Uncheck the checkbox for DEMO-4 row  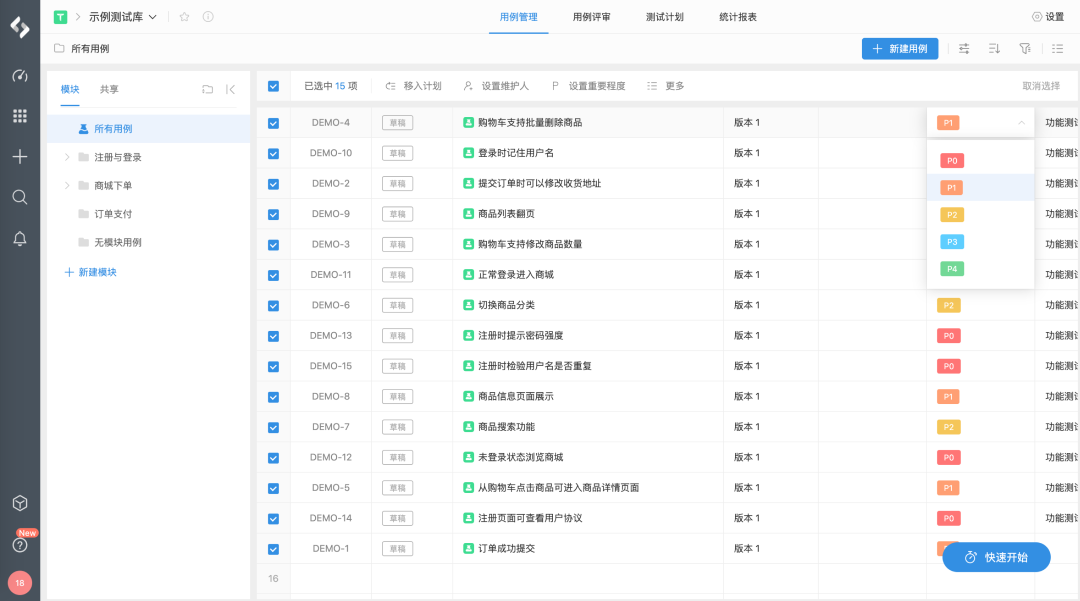tap(273, 123)
